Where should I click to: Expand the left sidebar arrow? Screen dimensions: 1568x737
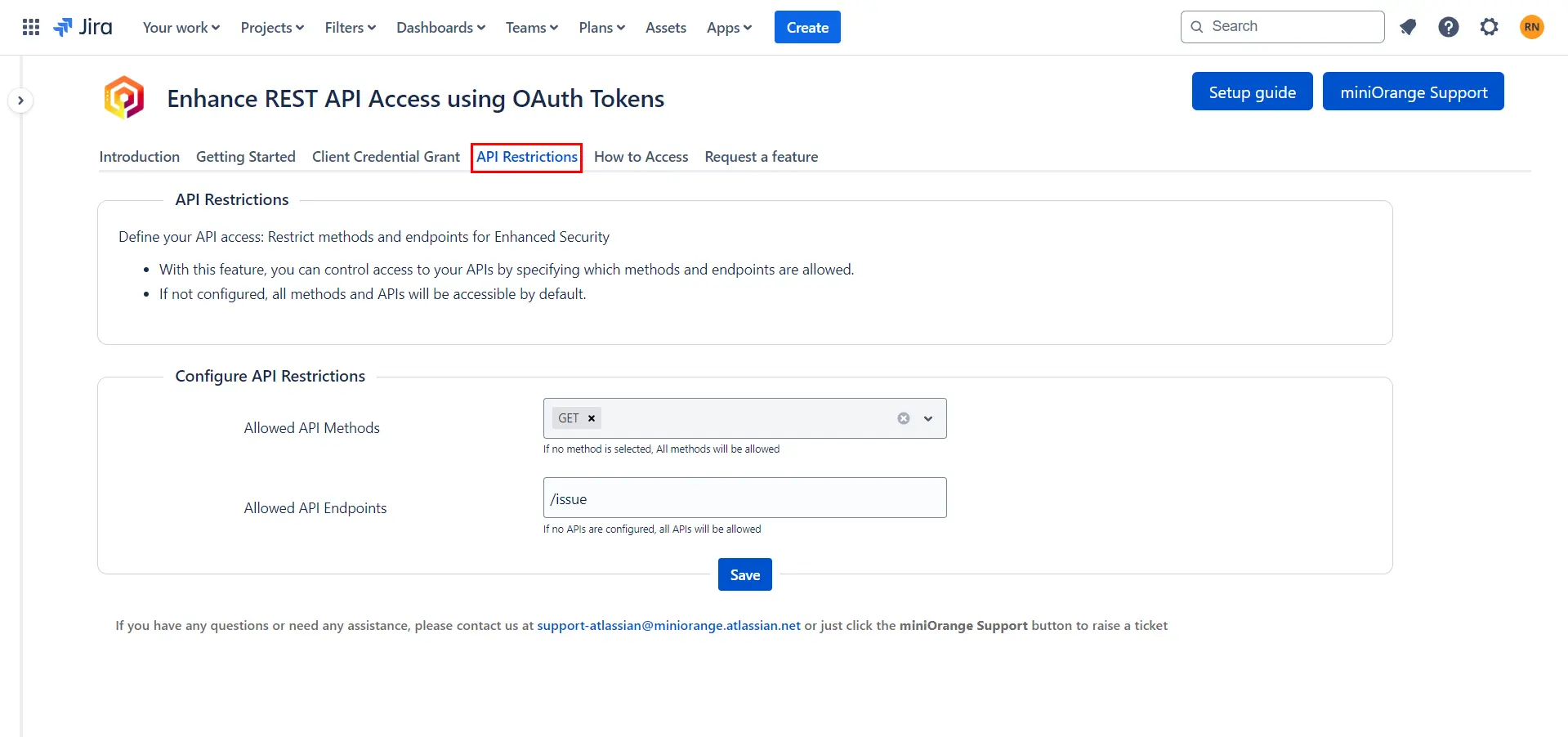[x=20, y=100]
